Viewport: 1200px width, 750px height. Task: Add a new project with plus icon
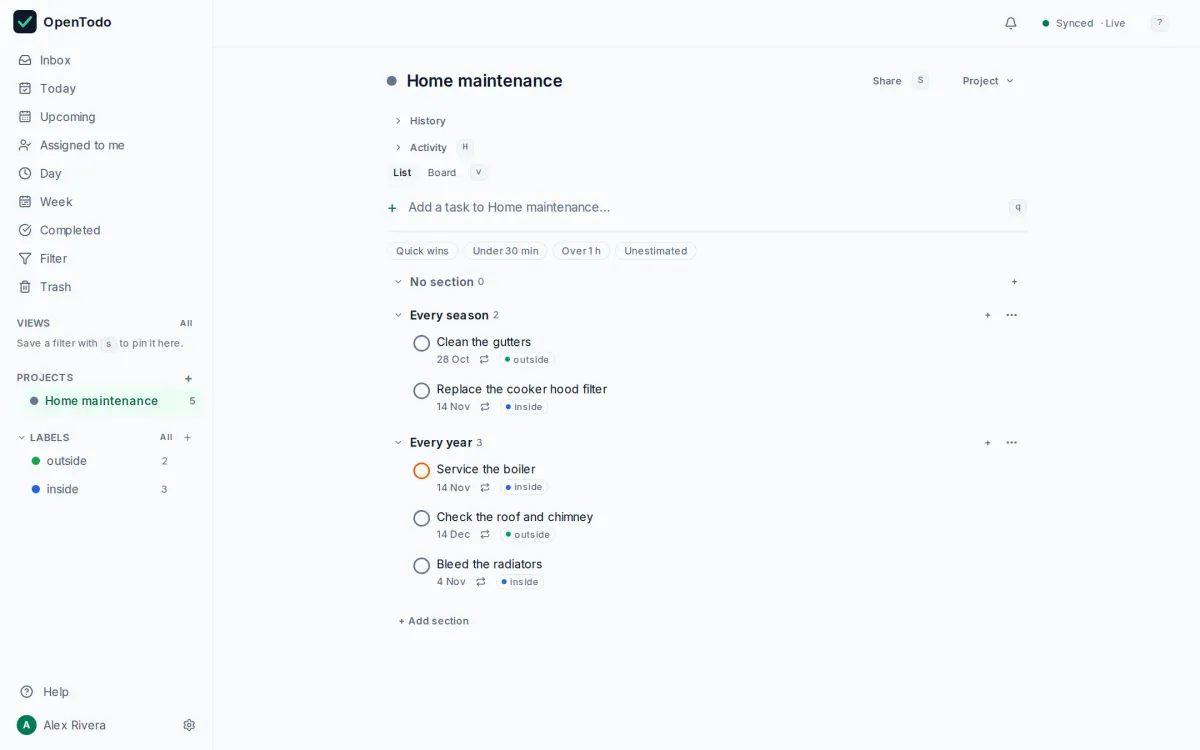tap(188, 378)
